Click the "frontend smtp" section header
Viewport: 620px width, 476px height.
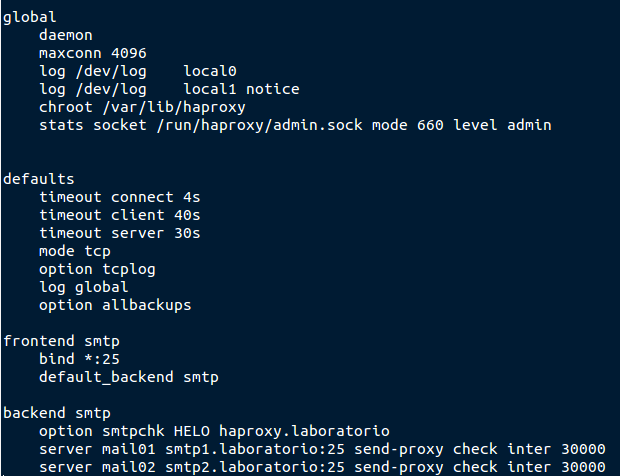pyautogui.click(x=57, y=341)
